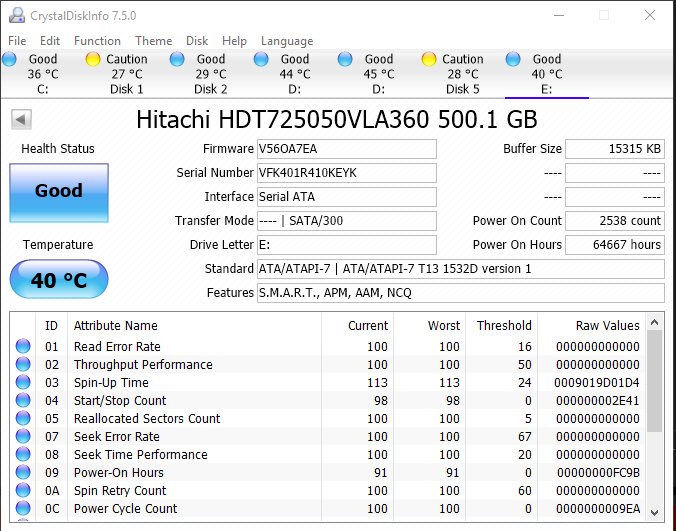Screen dimensions: 676x531
Task: Click the blue orb beside Read Error Rate
Action: (x=23, y=347)
